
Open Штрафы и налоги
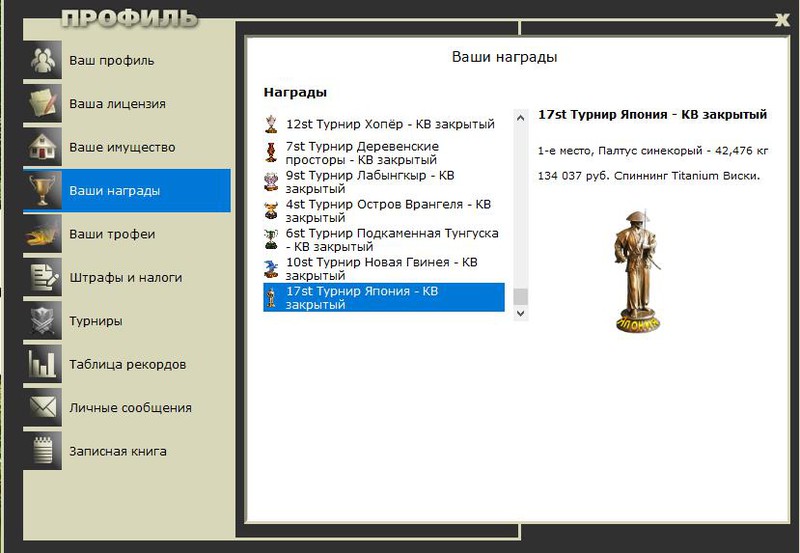click(x=127, y=277)
